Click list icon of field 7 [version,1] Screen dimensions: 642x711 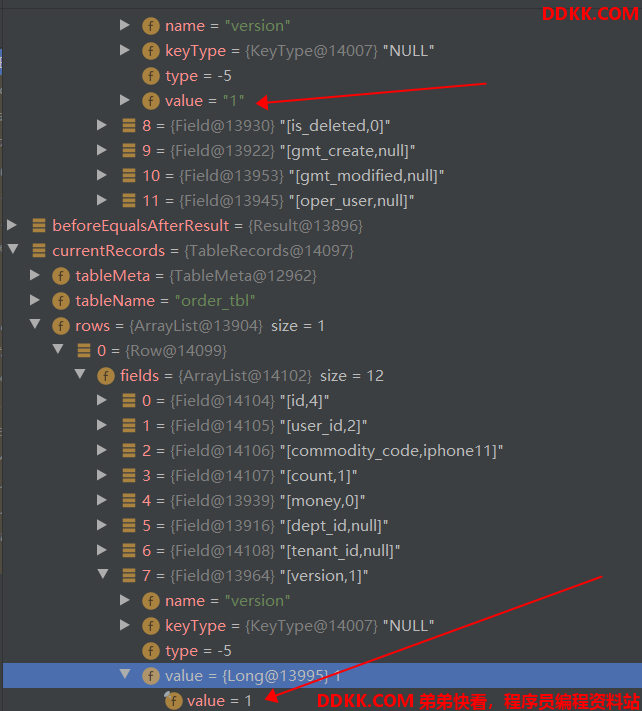[129, 576]
